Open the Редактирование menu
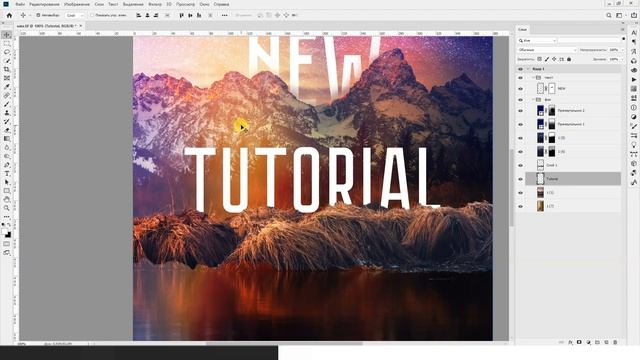 tap(44, 4)
